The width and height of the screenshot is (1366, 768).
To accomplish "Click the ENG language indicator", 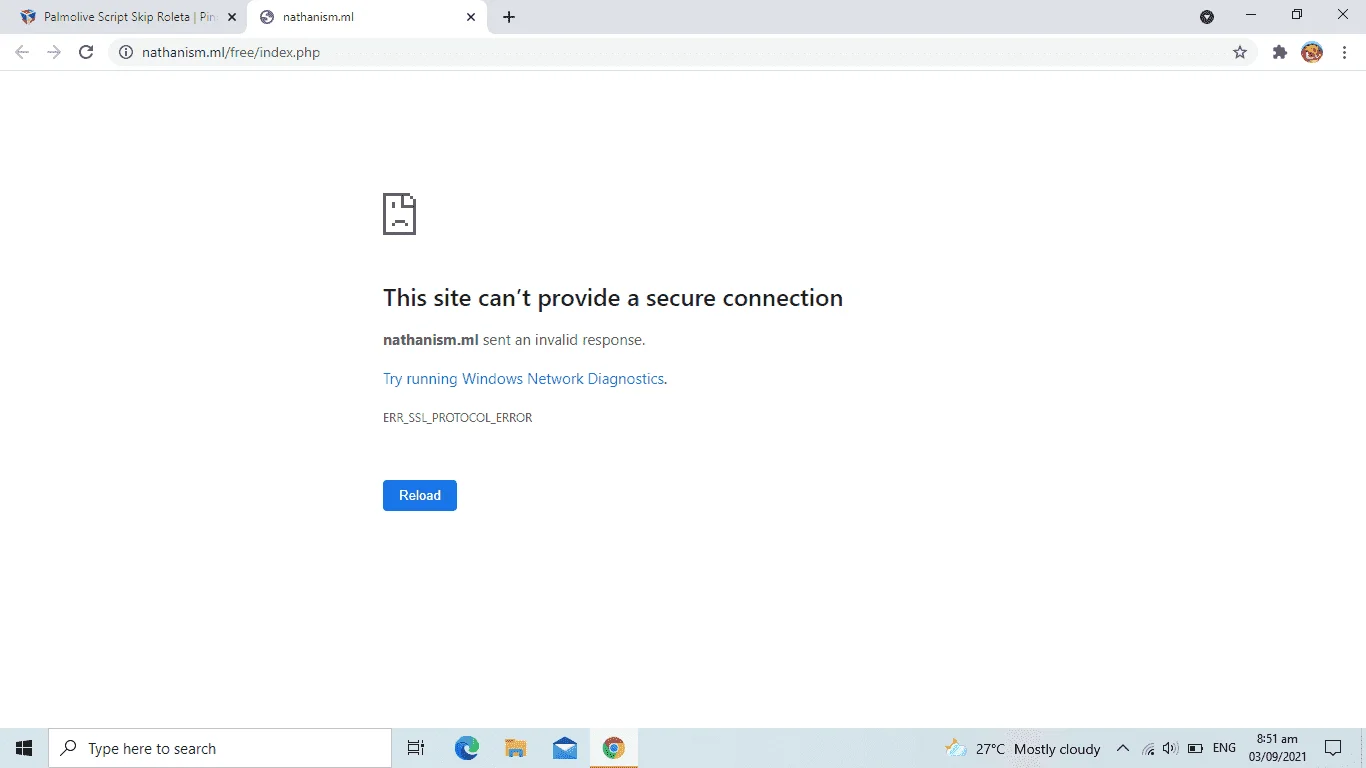I will click(x=1224, y=748).
